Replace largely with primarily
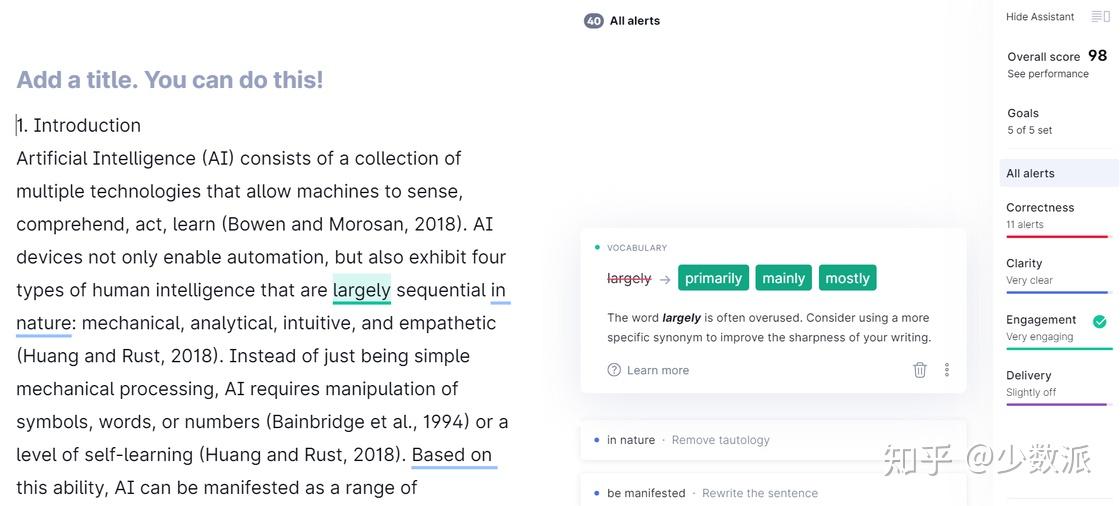This screenshot has height=506, width=1120. [x=713, y=278]
